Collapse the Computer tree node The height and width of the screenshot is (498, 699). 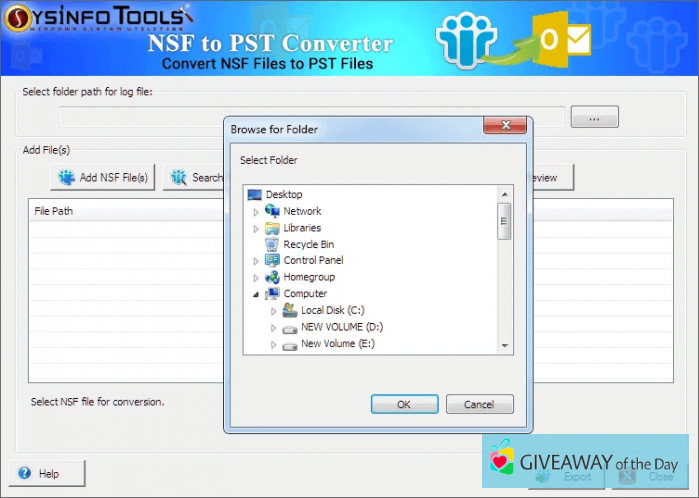click(256, 294)
